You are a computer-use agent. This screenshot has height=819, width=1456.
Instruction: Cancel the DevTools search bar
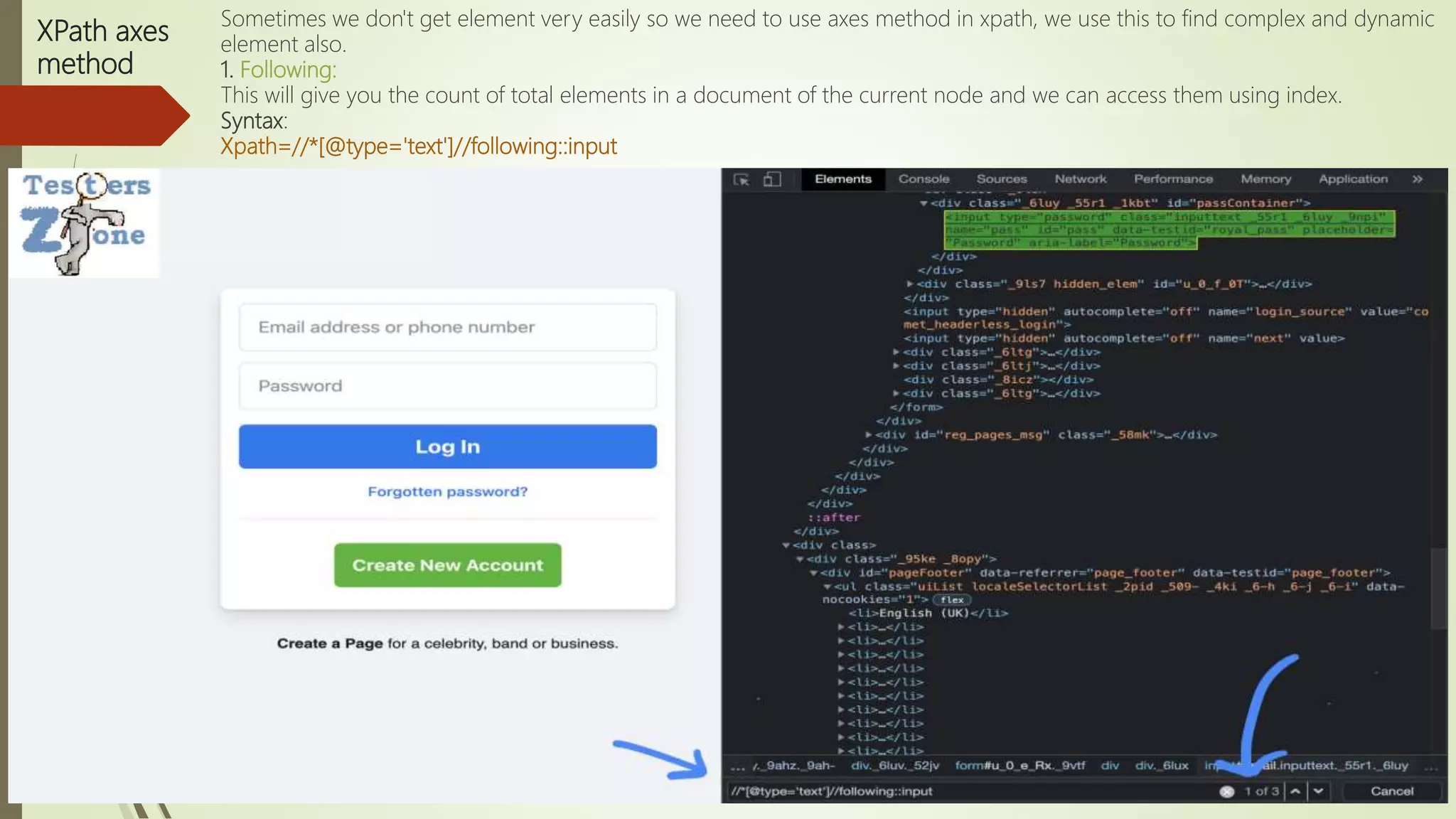point(1391,791)
